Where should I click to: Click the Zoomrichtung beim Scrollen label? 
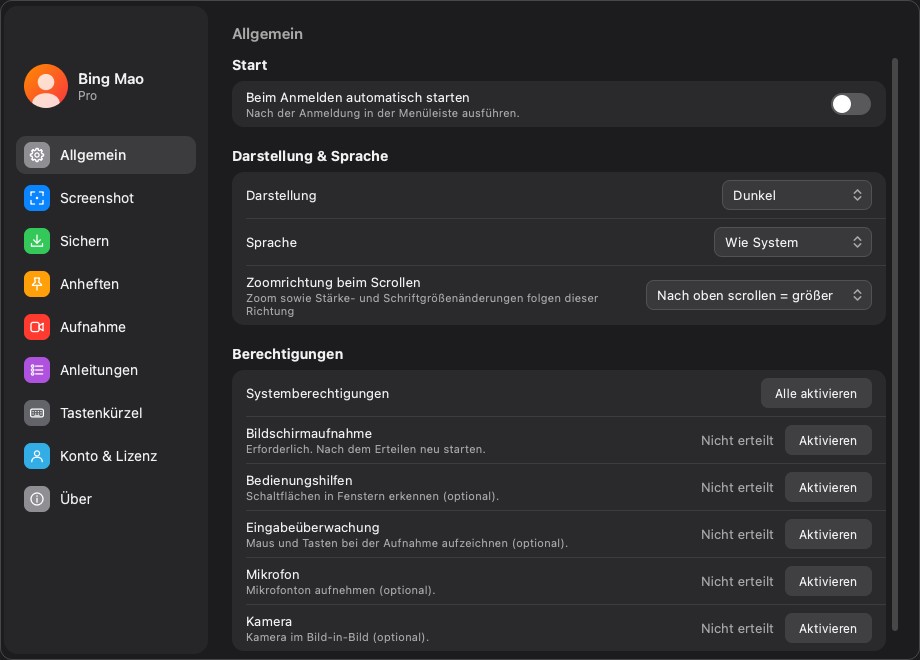(x=333, y=282)
